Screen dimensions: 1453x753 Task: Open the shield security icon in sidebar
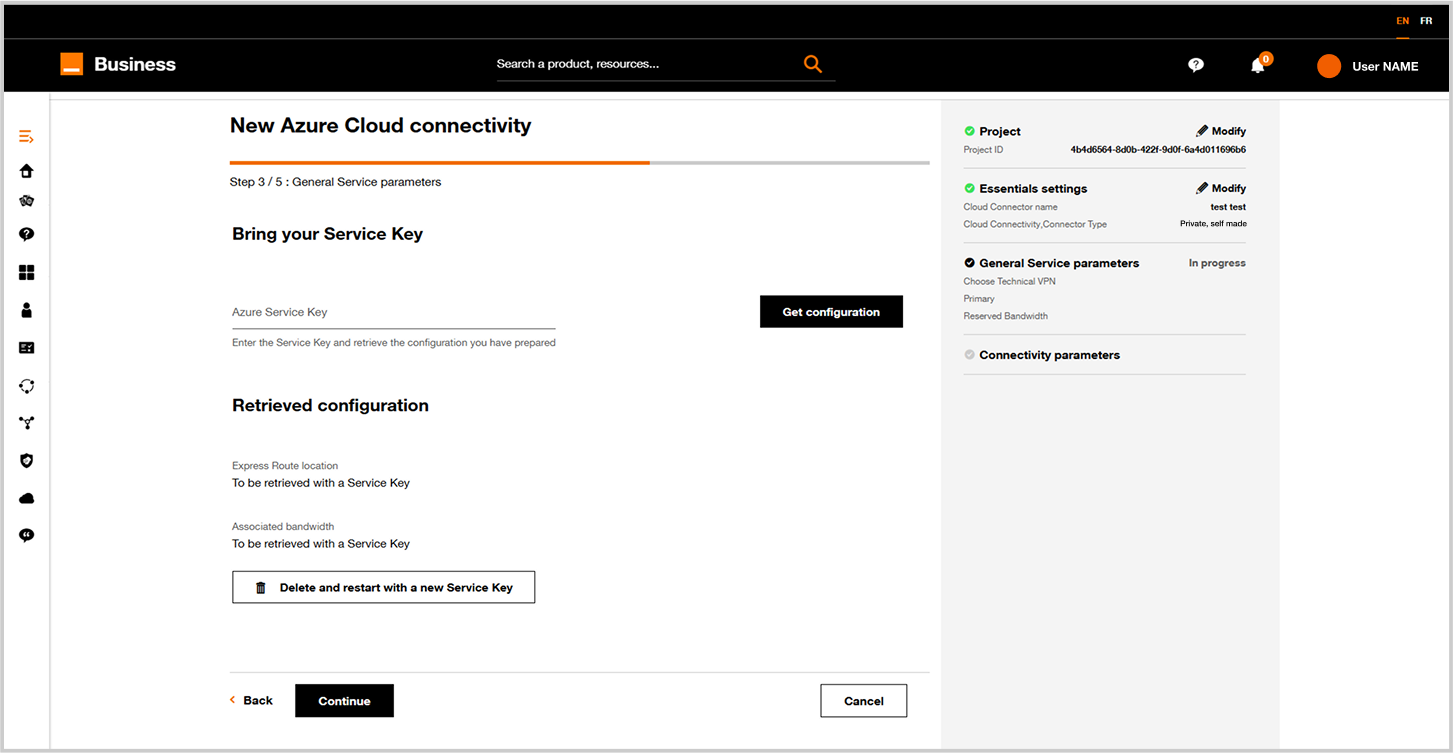27,461
